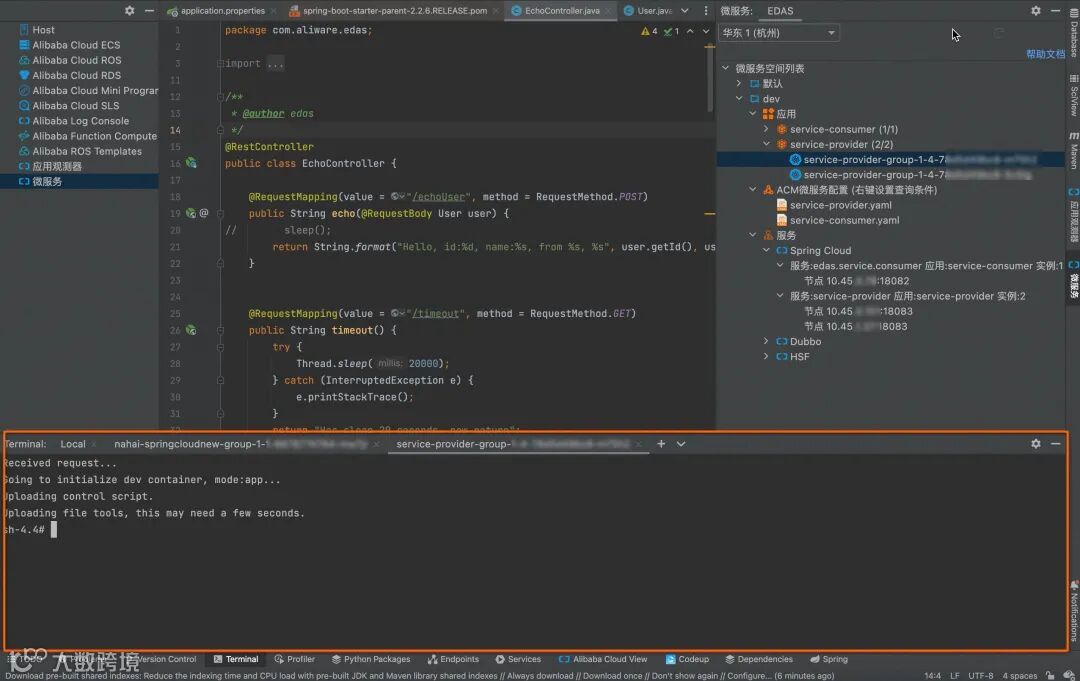Open Alibaba ROS Templates entry
This screenshot has height=681, width=1080.
tap(87, 151)
